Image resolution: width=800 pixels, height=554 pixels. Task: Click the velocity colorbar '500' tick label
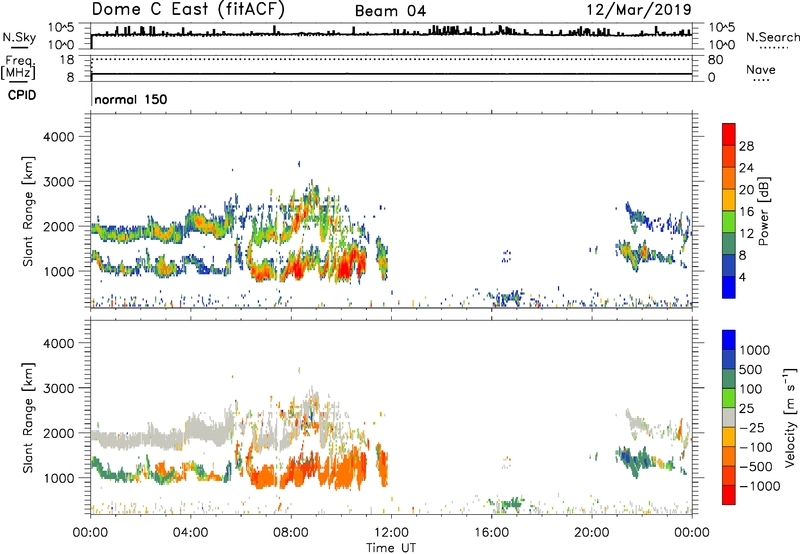[752, 369]
